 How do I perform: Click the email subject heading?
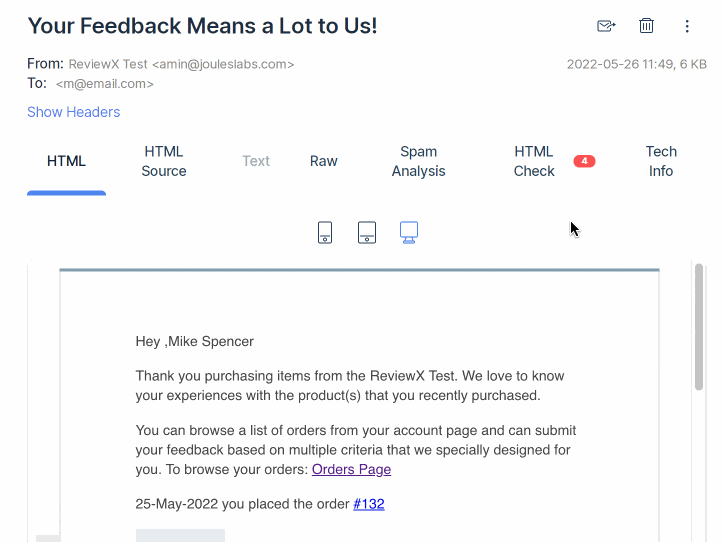(x=202, y=26)
